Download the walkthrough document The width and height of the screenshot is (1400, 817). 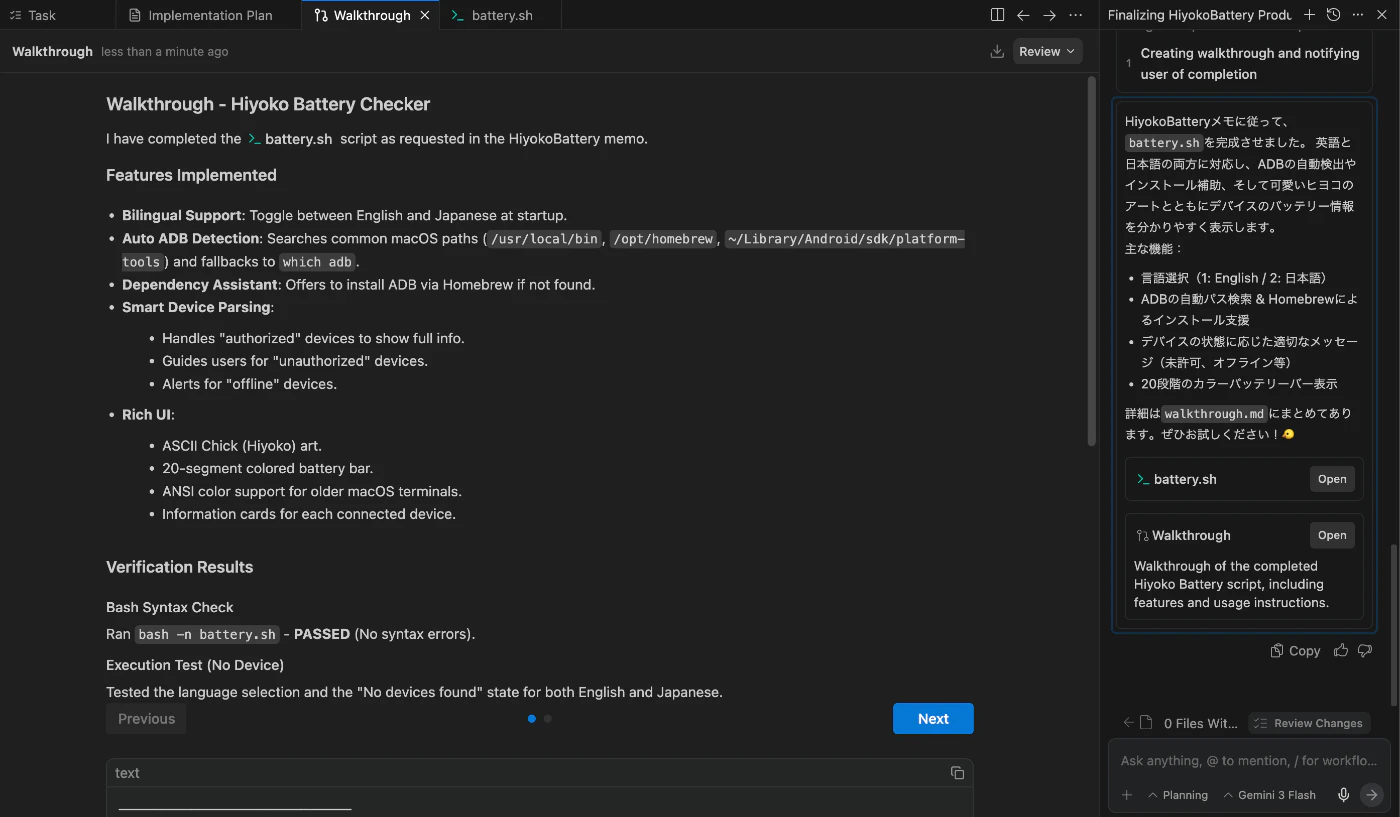(x=996, y=51)
